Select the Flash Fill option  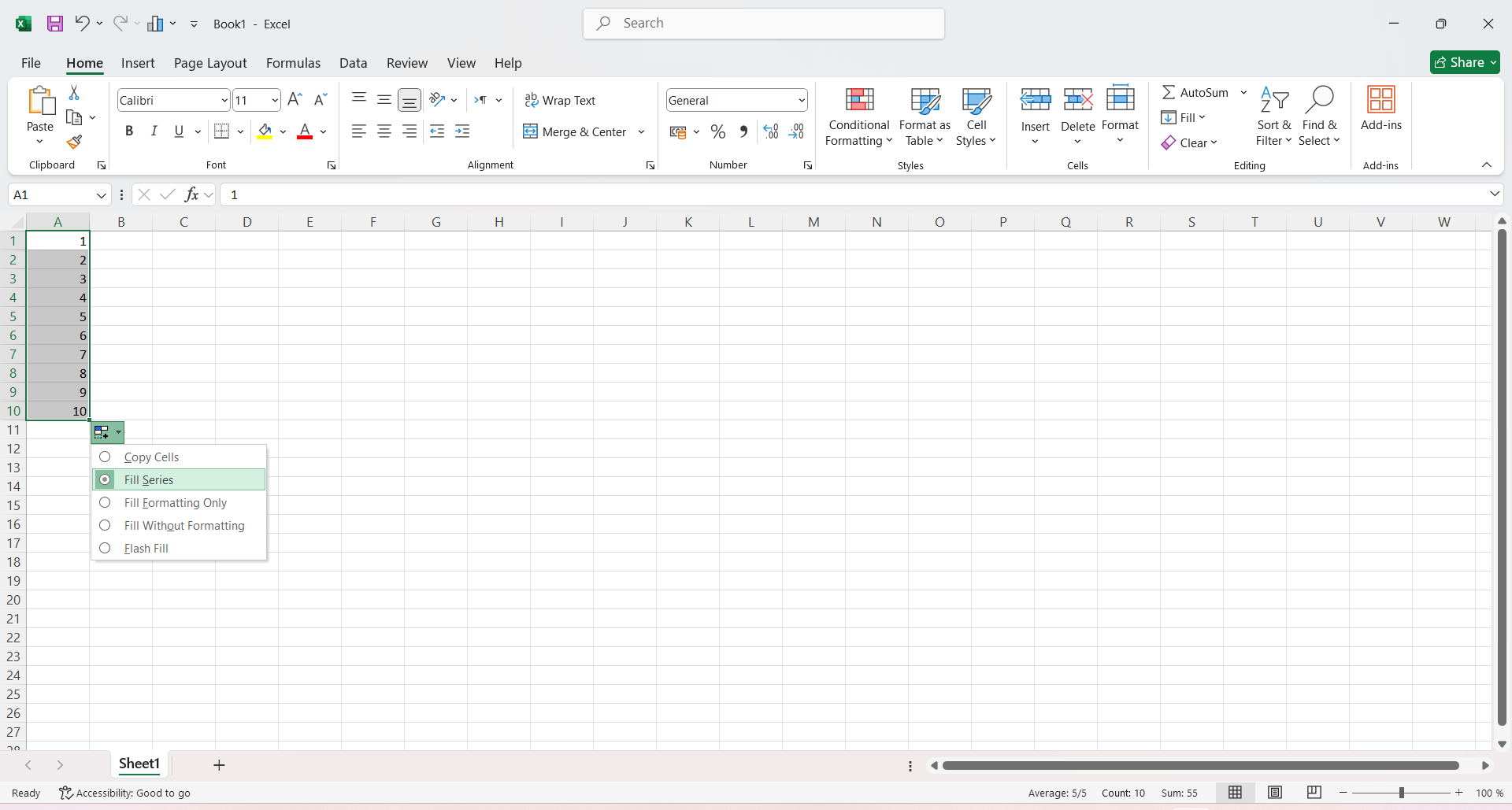click(x=179, y=549)
